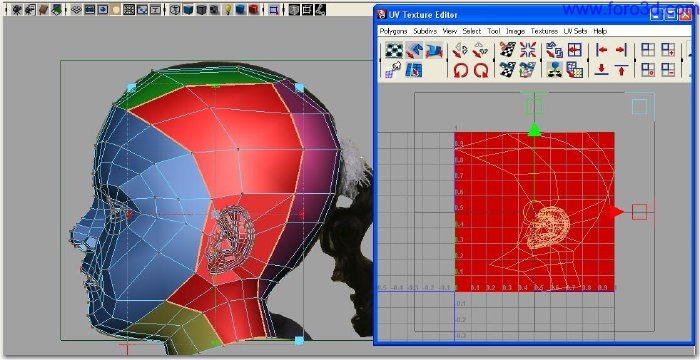Switch viewport to wireframe cube display
Screen dimensions: 700x360
tap(175, 9)
